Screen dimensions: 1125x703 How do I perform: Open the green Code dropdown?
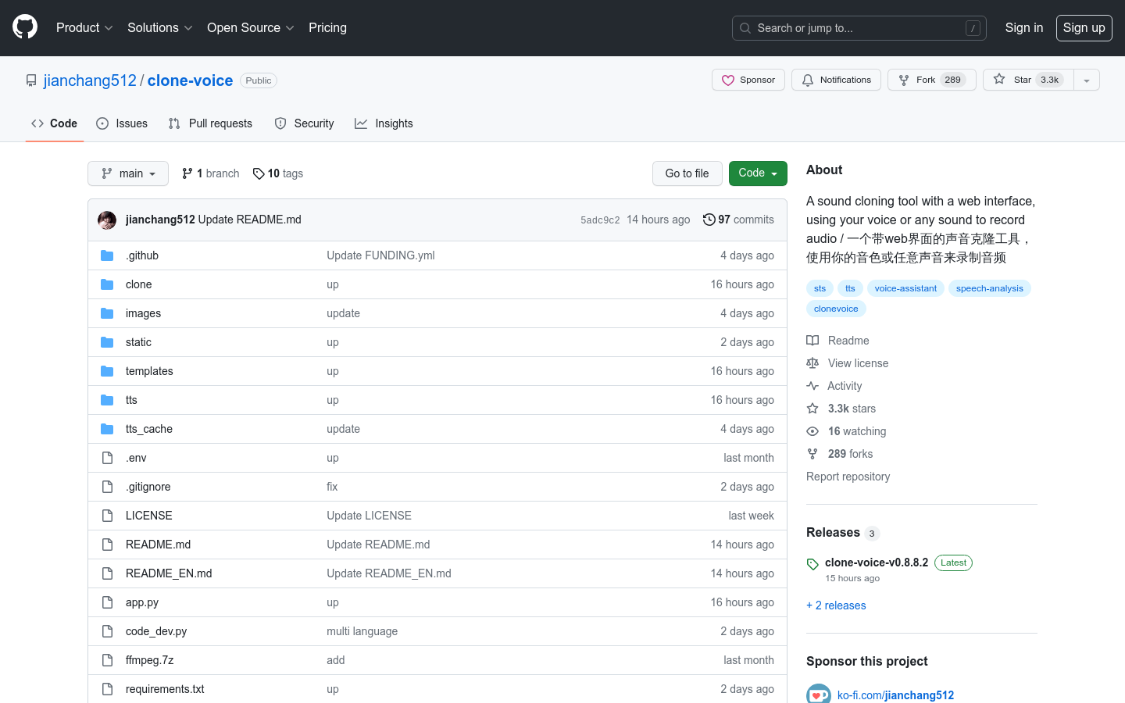pyautogui.click(x=757, y=173)
